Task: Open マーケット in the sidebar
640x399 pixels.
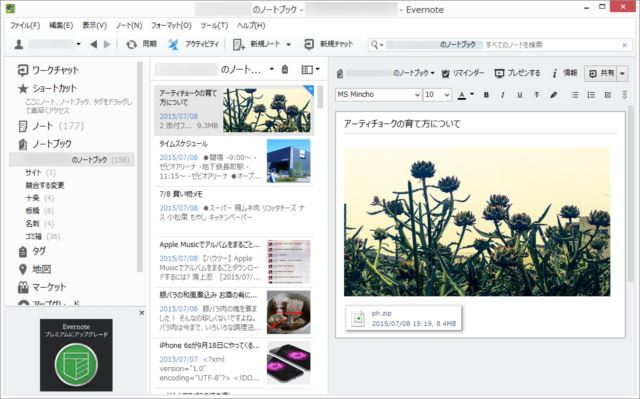Action: click(x=42, y=287)
